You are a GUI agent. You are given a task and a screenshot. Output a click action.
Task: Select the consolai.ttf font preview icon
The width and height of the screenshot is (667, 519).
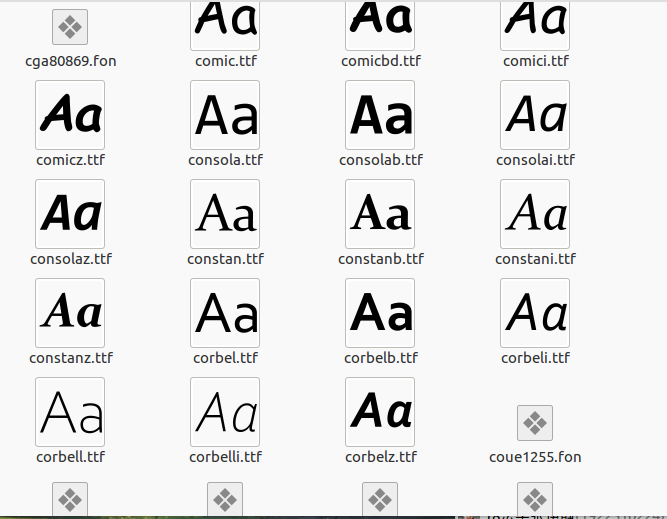click(535, 115)
